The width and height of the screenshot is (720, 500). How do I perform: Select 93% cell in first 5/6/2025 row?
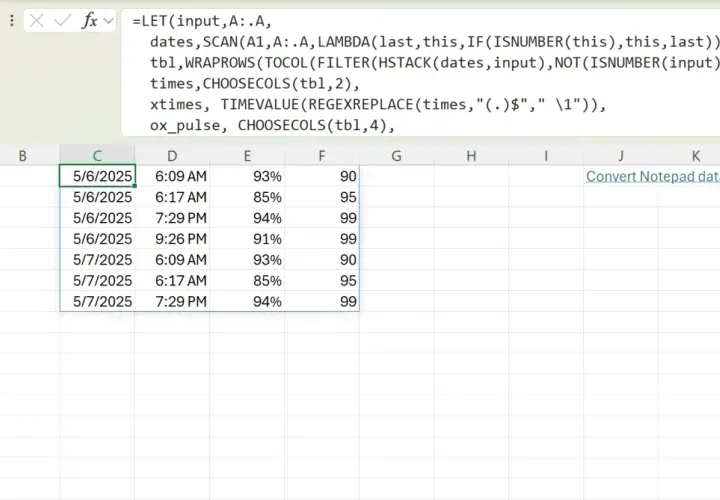(x=247, y=176)
